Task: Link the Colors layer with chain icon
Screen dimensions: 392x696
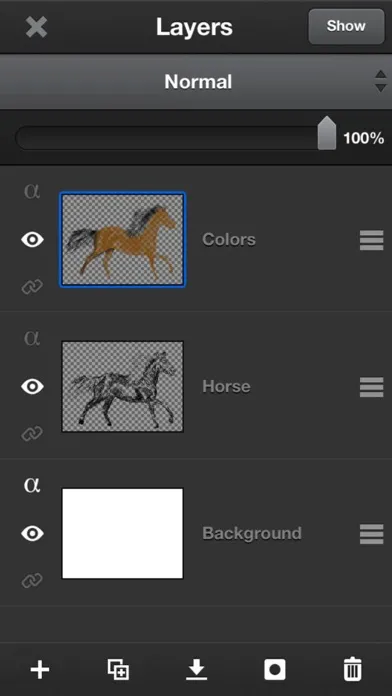Action: [x=32, y=287]
